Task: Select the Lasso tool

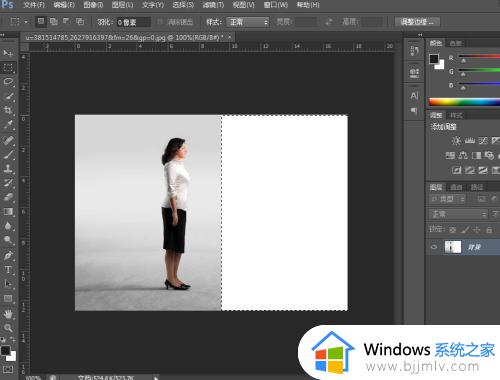Action: click(8, 82)
